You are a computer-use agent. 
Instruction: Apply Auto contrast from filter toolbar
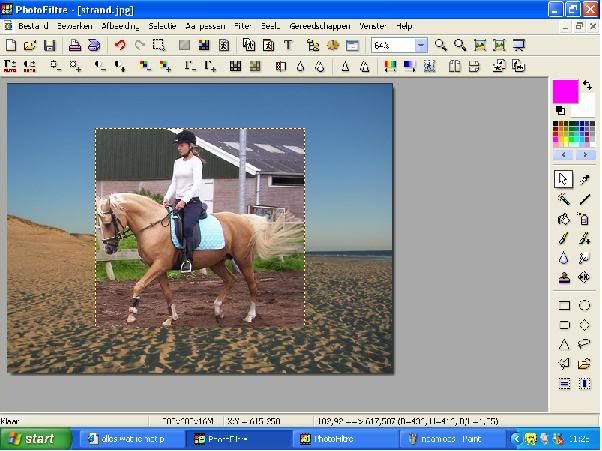pos(30,66)
